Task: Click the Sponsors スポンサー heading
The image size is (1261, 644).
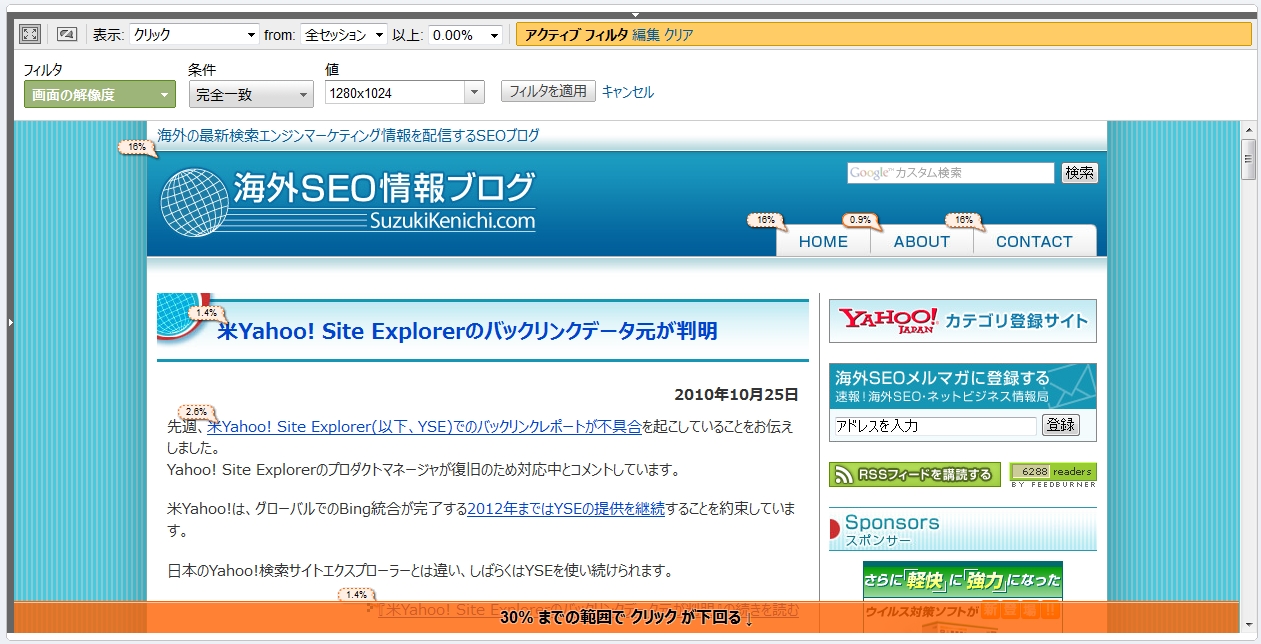Action: [963, 529]
